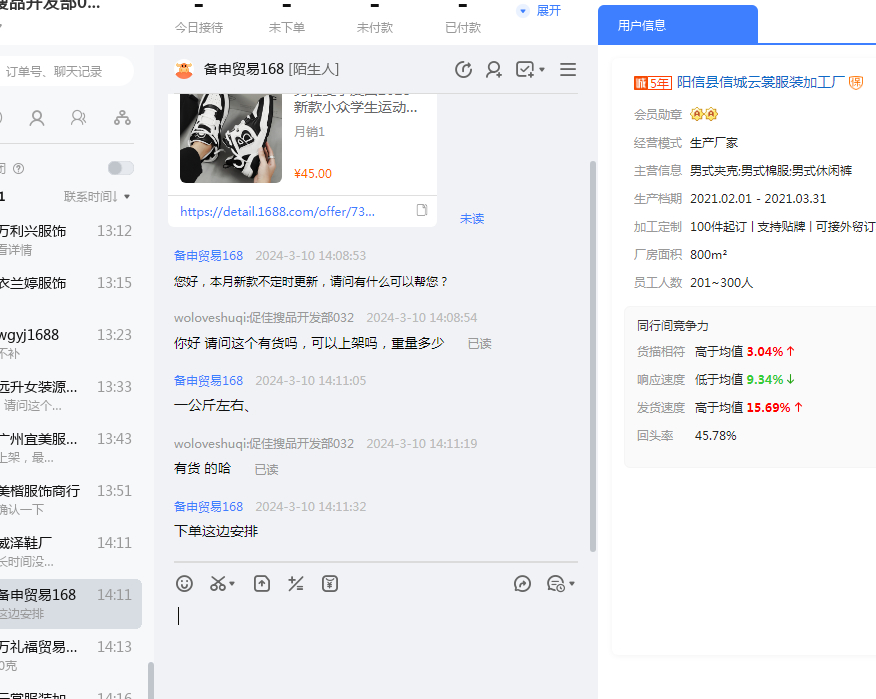Switch to the 用户信息 tab
The image size is (876, 699).
click(642, 25)
